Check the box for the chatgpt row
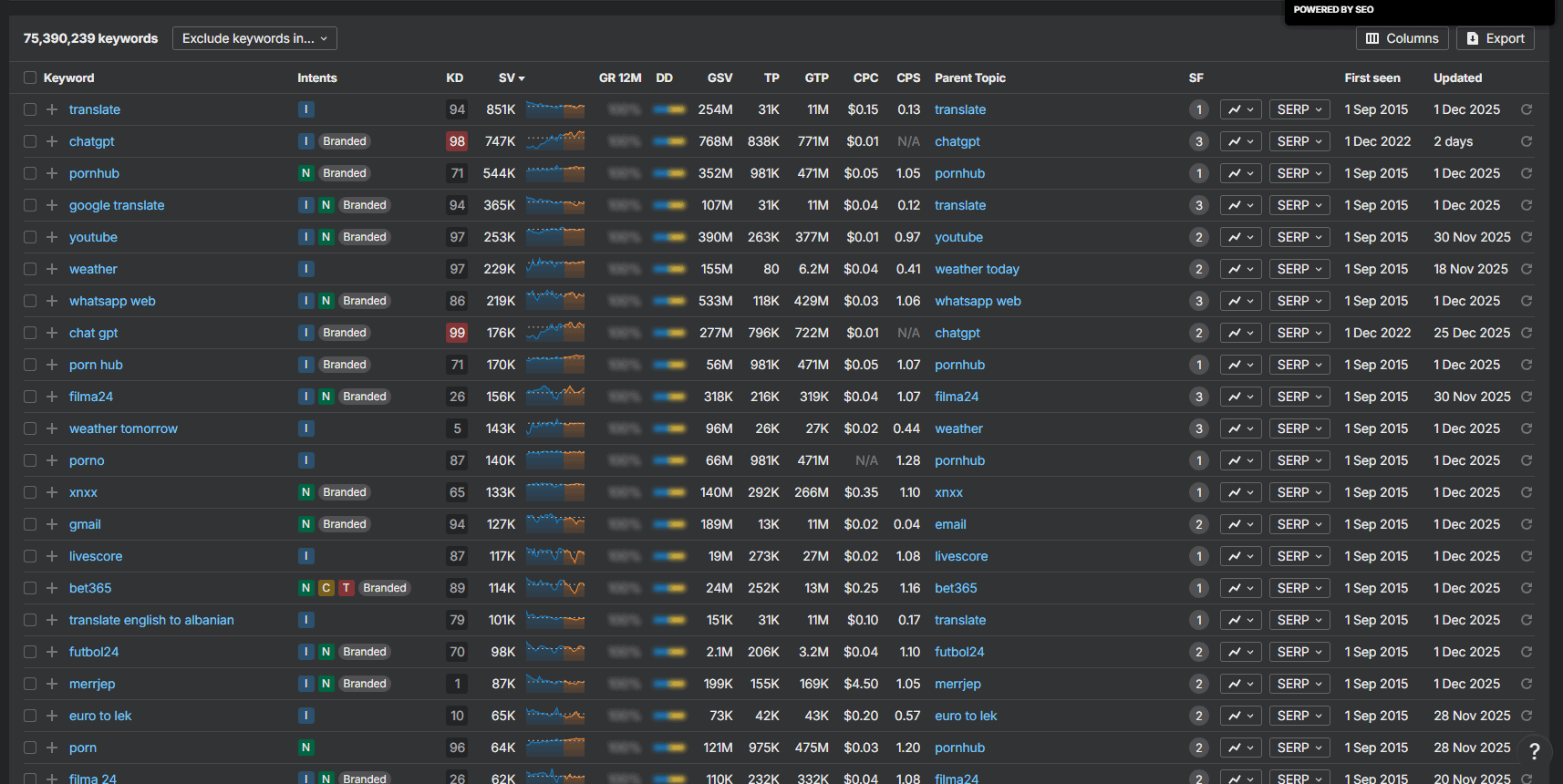 click(x=30, y=141)
